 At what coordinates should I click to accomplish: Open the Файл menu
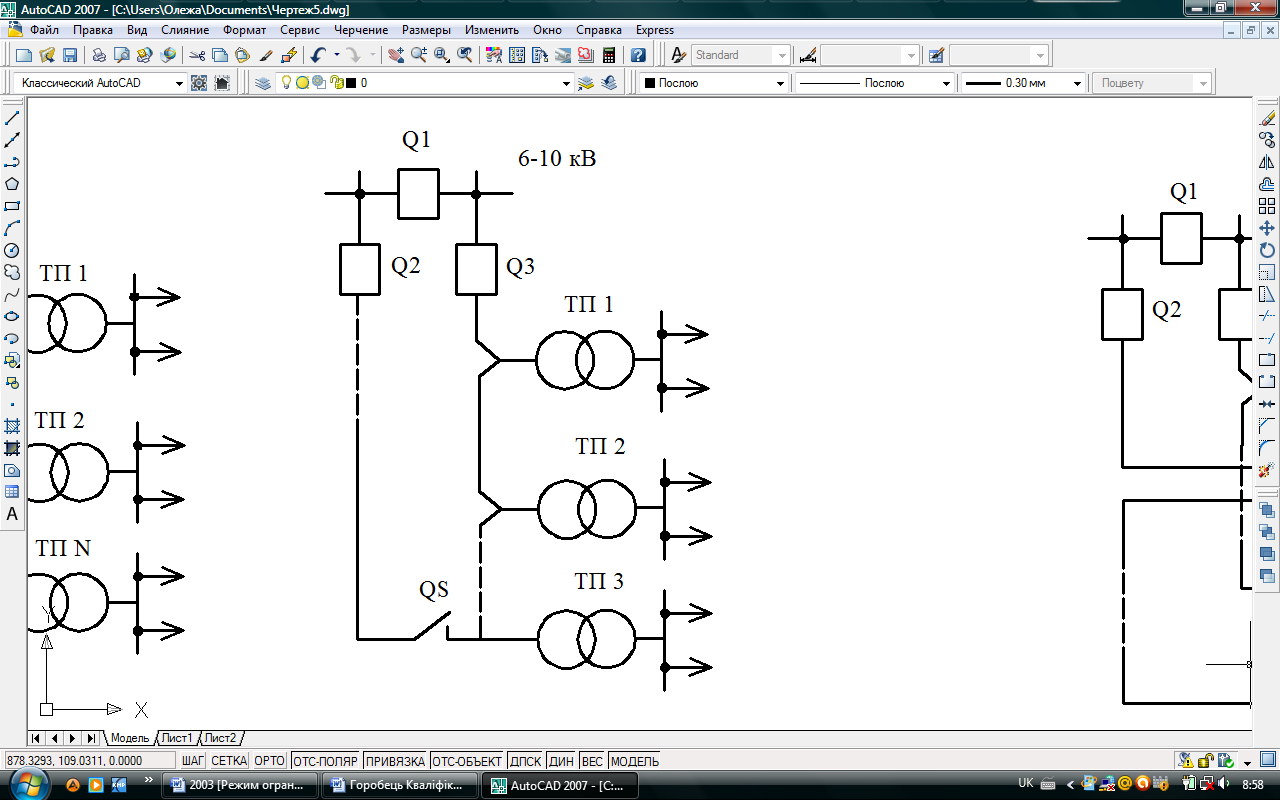(44, 30)
